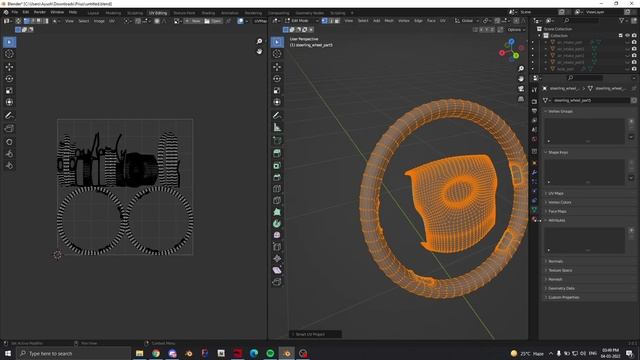Enable vertex select mode in the 3D viewport
Screen dimensions: 640x360
(x=324, y=20)
